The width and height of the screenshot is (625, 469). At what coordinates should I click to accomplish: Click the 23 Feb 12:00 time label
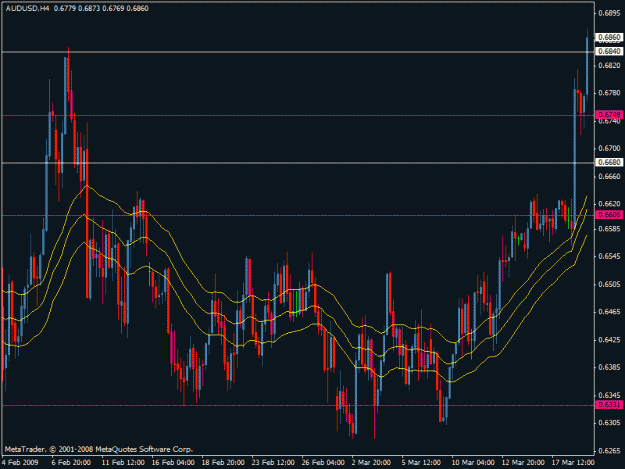point(273,462)
